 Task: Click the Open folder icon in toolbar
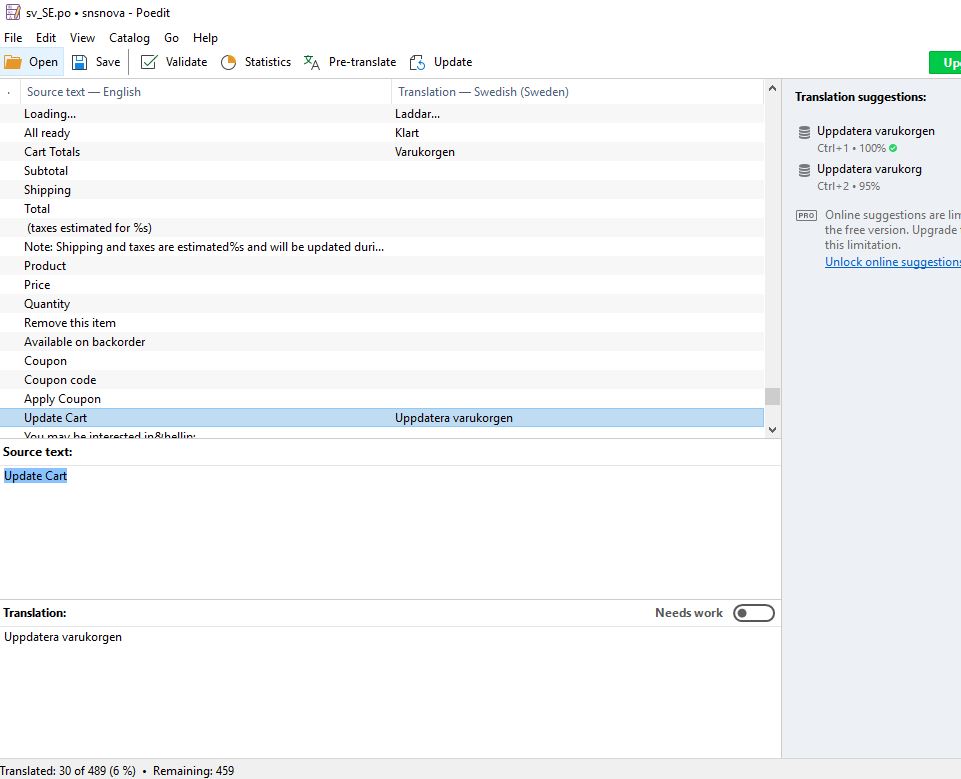13,62
